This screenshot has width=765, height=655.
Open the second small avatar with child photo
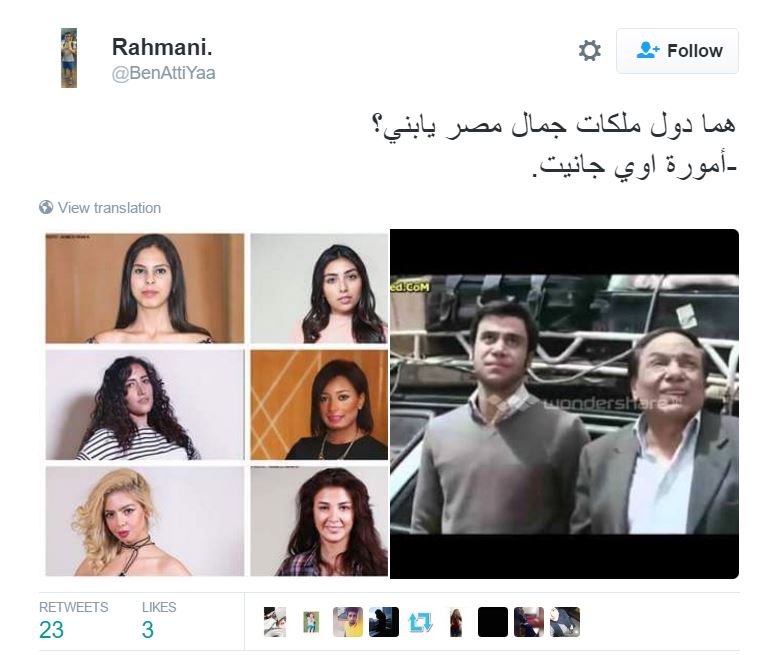pyautogui.click(x=311, y=622)
